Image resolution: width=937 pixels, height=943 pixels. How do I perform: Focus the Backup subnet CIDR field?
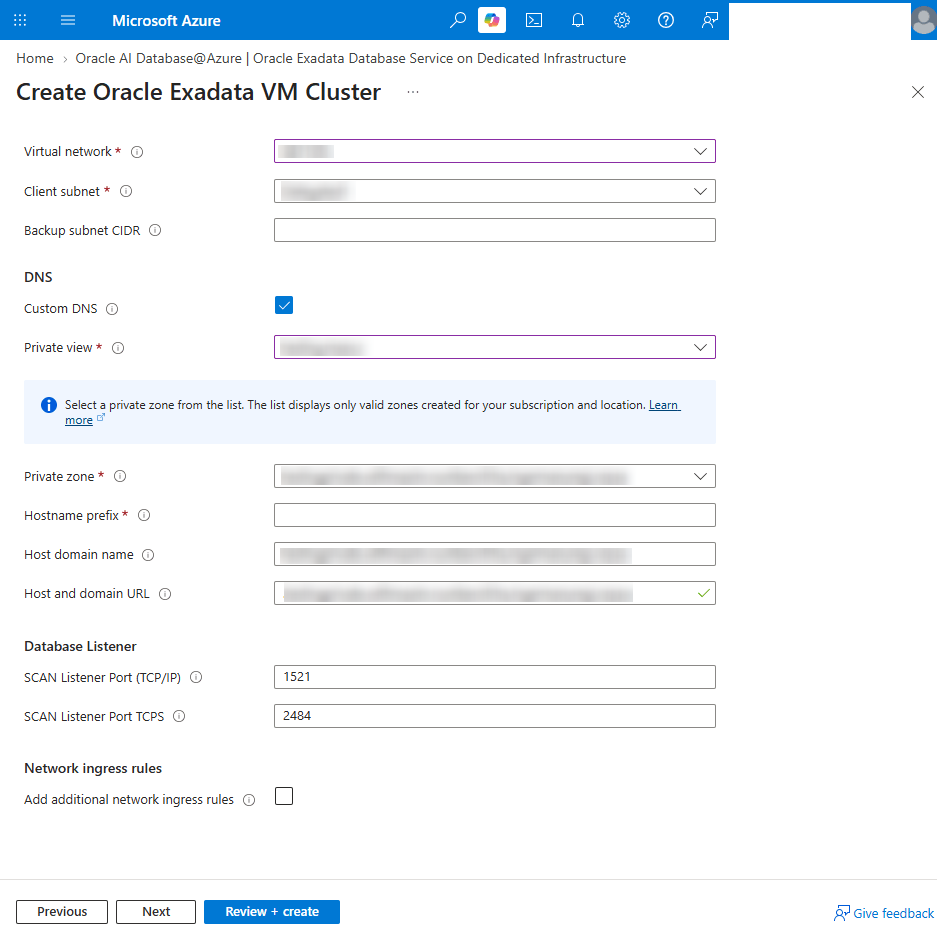pos(494,230)
